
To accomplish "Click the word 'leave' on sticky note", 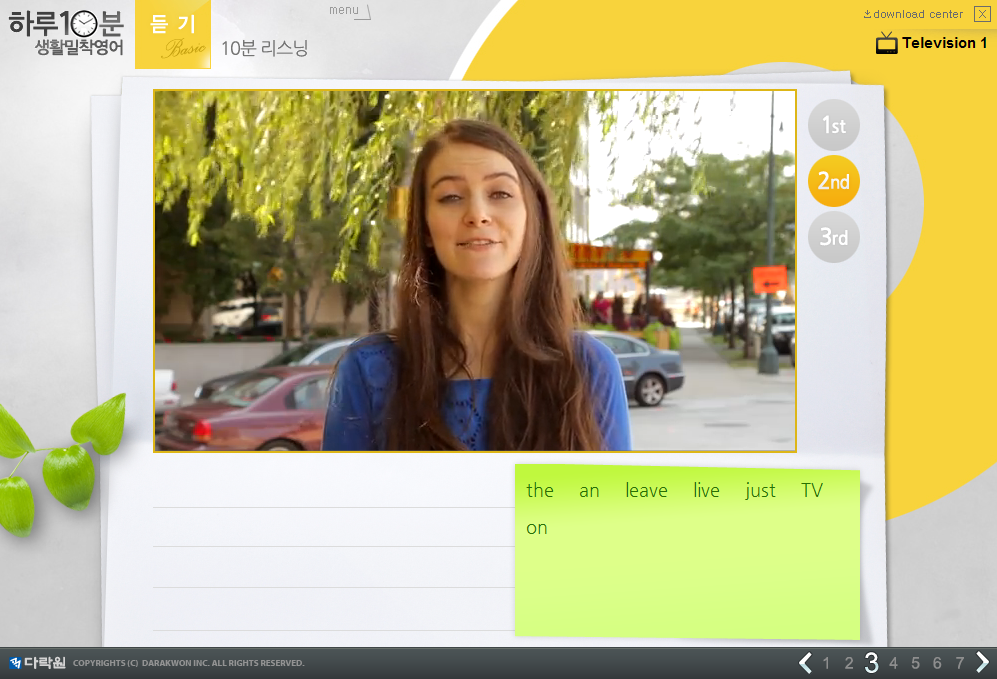I will pos(646,490).
